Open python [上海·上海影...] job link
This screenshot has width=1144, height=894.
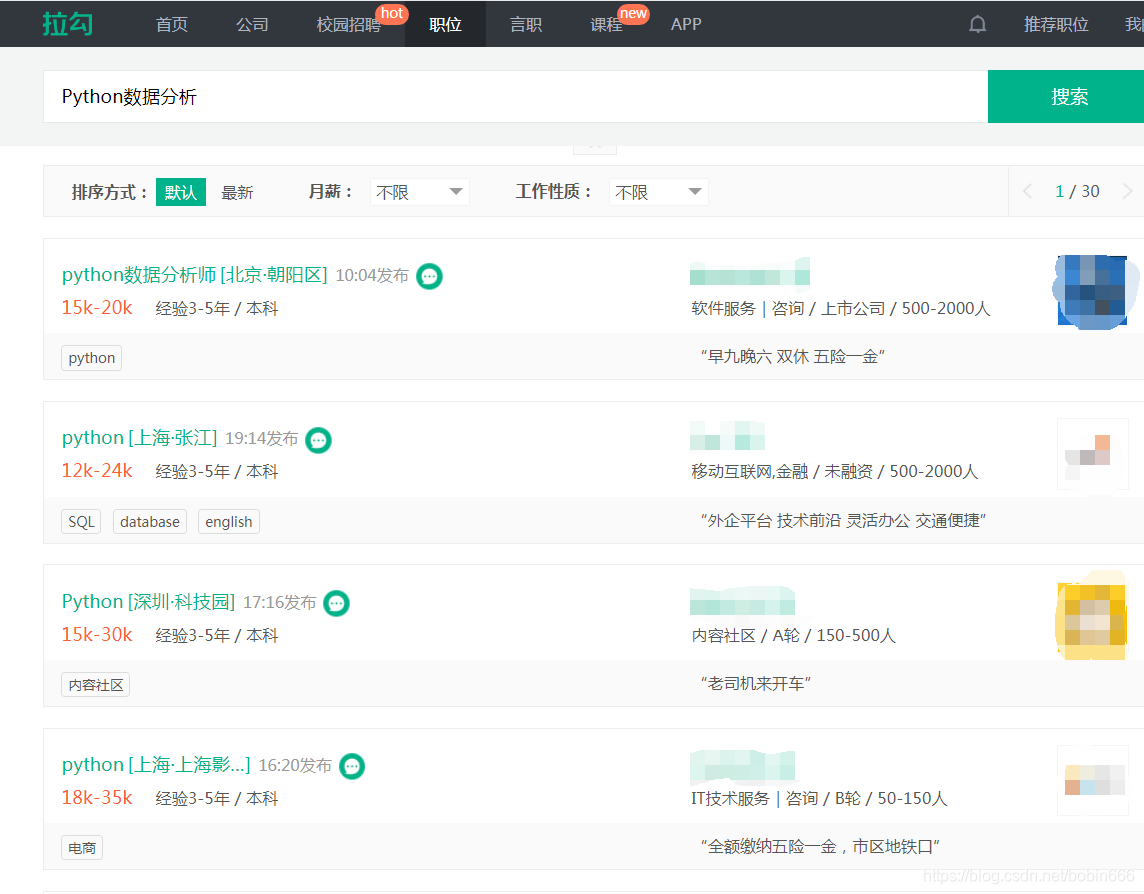click(x=156, y=764)
